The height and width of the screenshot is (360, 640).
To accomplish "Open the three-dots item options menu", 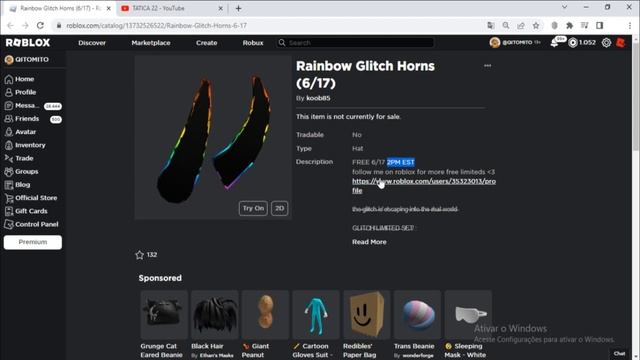I will click(487, 66).
